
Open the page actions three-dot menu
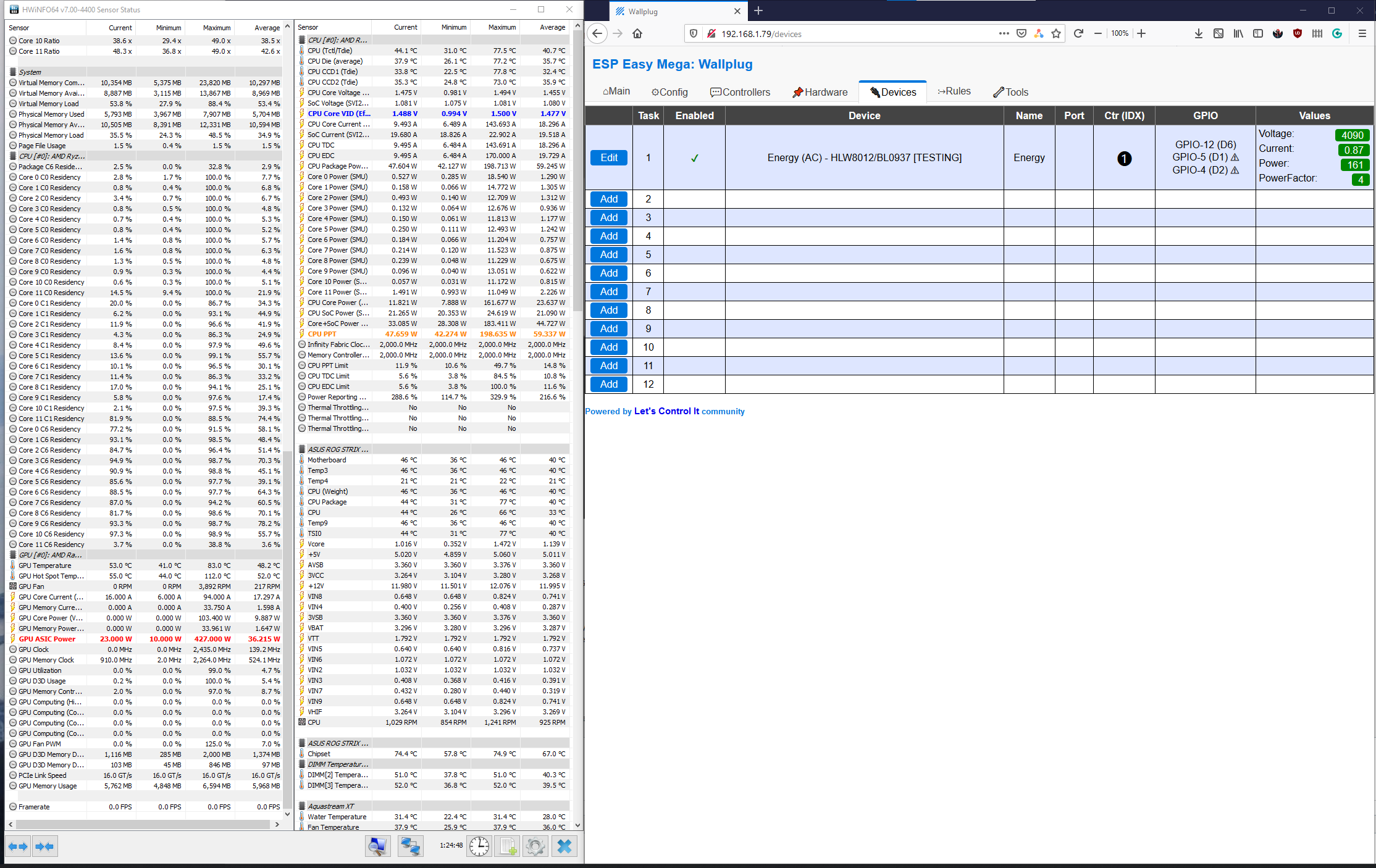coord(1004,33)
